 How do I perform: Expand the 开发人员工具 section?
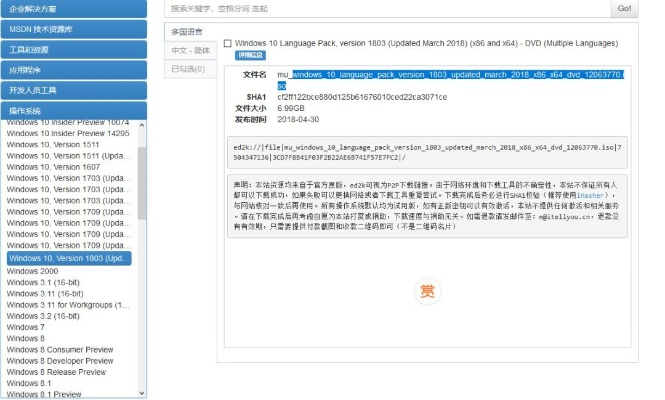click(74, 90)
